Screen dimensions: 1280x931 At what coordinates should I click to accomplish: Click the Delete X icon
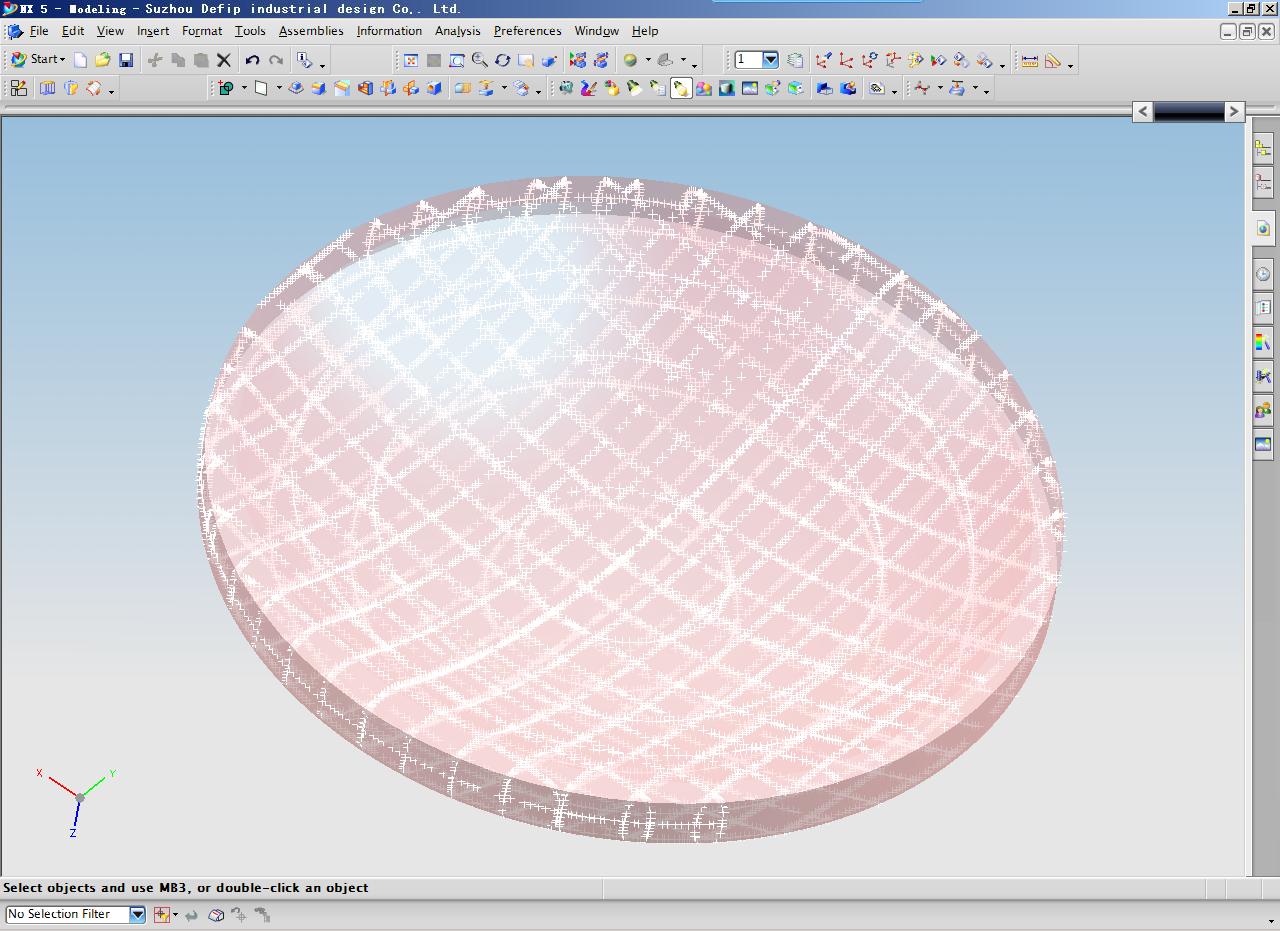pos(224,60)
